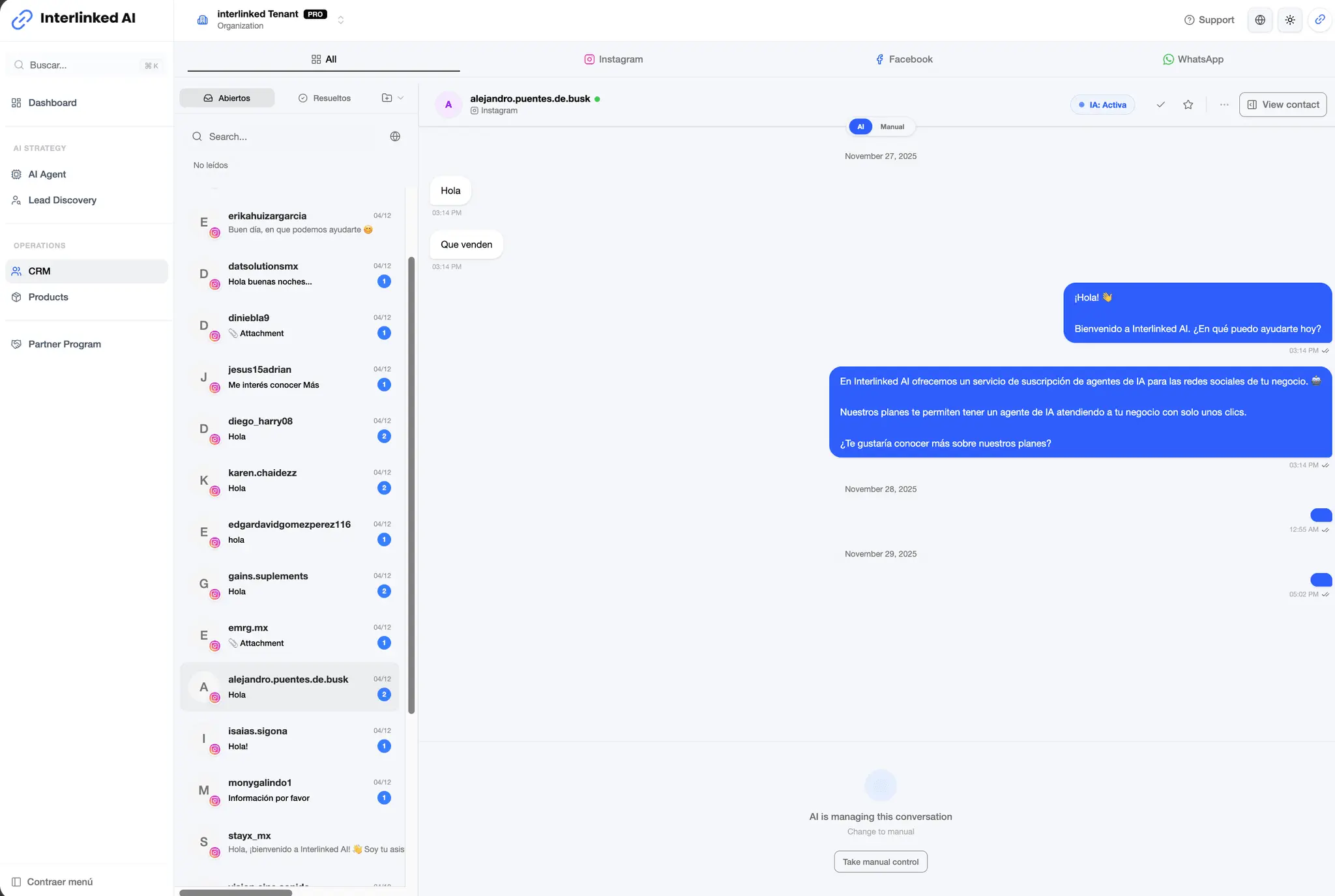Image resolution: width=1335 pixels, height=896 pixels.
Task: Click unread badge on diego_harry08 chat
Action: point(384,437)
